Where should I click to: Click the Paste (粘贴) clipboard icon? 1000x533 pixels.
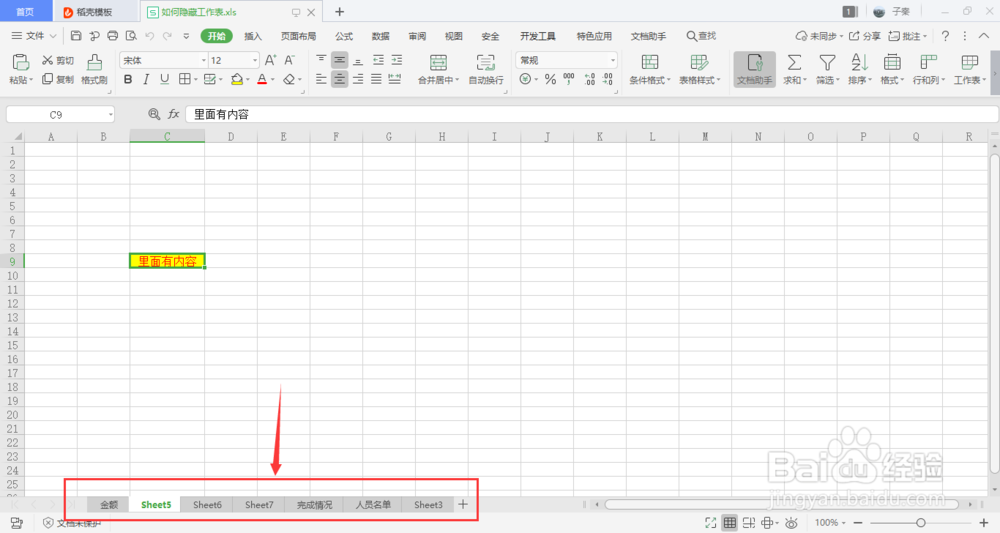point(20,62)
